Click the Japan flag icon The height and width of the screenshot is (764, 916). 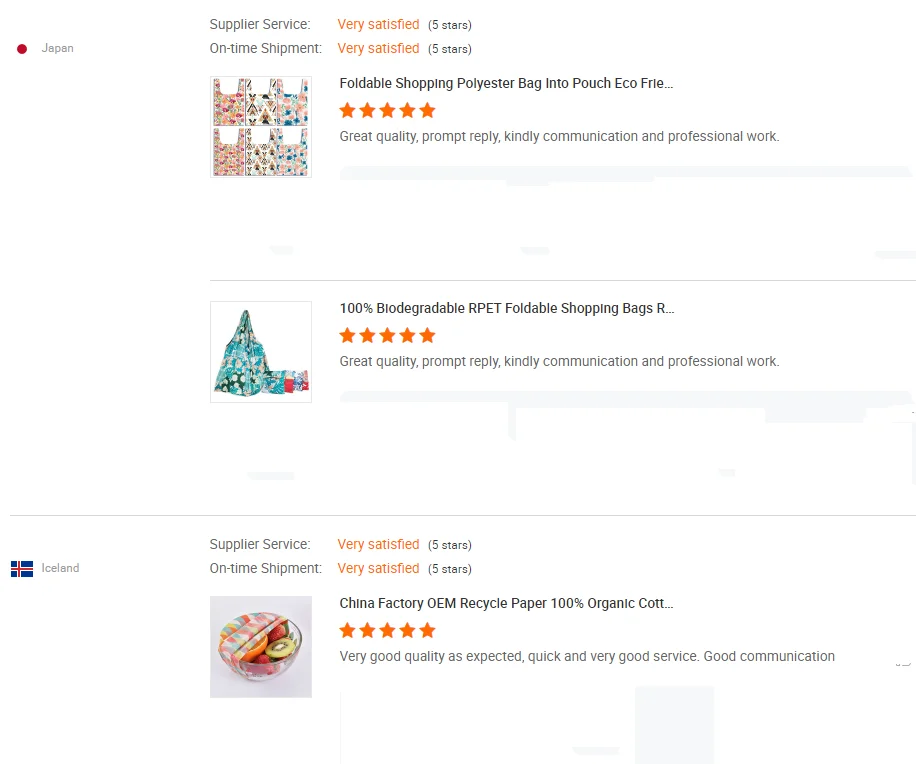point(22,48)
